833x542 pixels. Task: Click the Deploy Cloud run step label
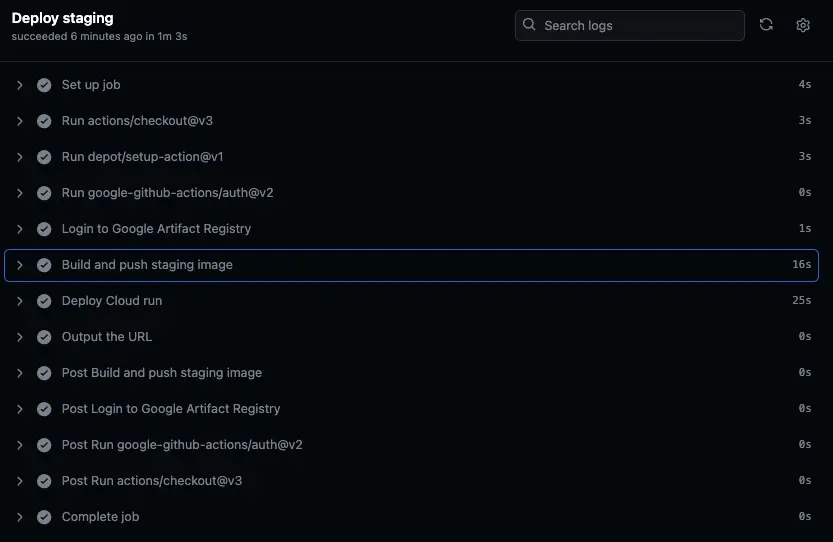[x=111, y=301]
